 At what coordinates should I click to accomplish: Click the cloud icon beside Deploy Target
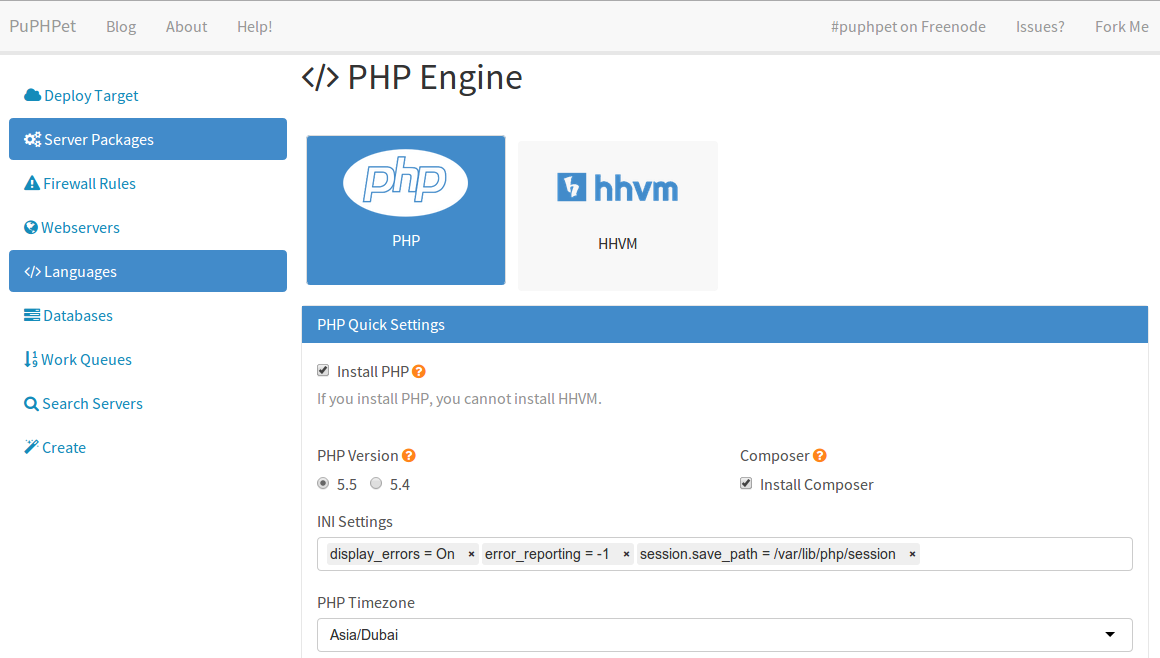click(x=32, y=95)
